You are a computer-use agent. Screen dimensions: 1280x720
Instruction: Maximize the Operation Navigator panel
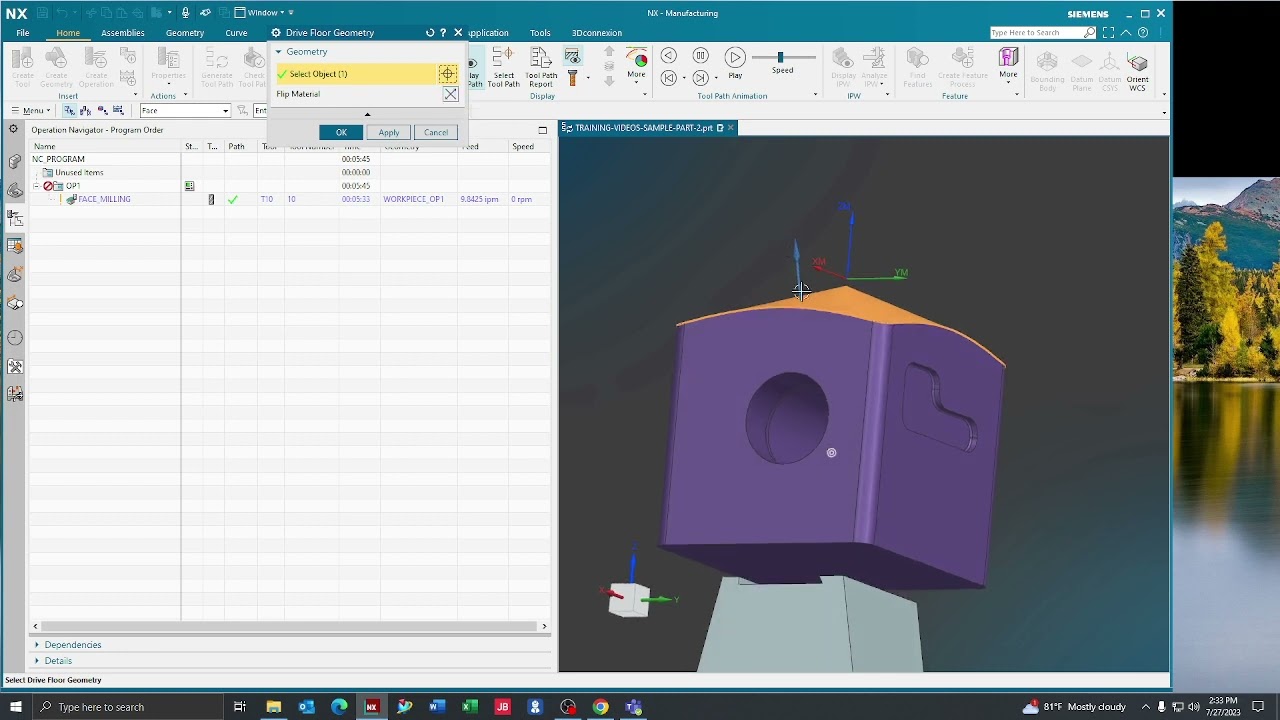(543, 130)
